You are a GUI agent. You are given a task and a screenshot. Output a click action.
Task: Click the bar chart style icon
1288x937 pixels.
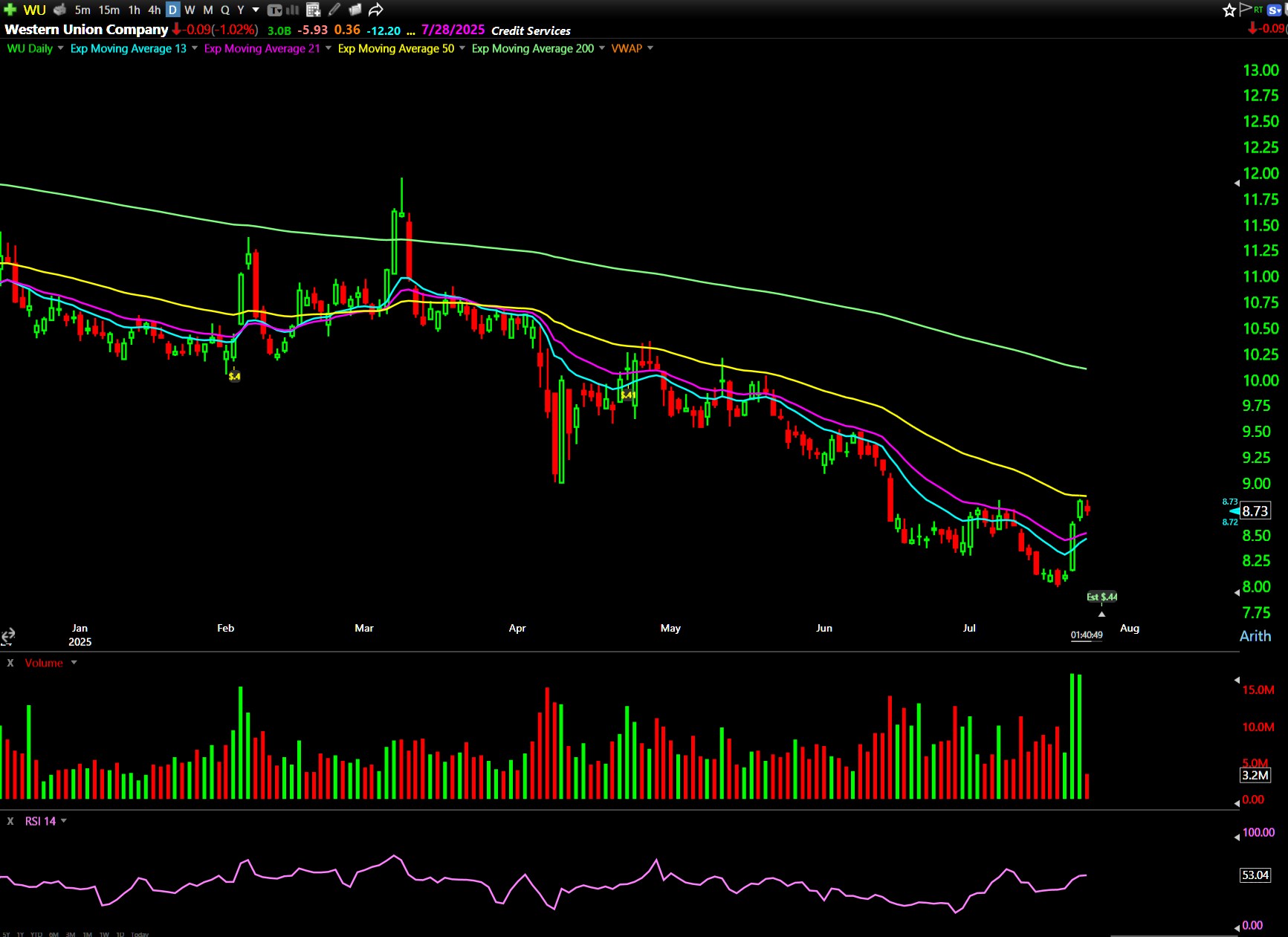pyautogui.click(x=293, y=10)
